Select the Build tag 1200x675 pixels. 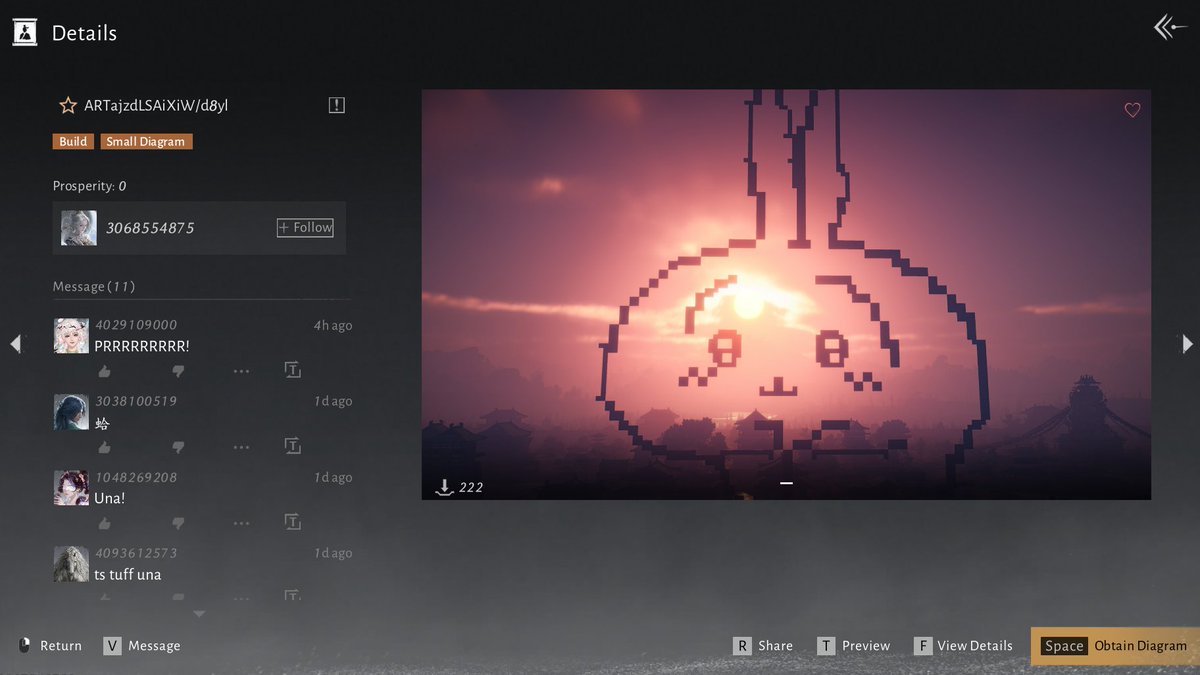(x=73, y=142)
